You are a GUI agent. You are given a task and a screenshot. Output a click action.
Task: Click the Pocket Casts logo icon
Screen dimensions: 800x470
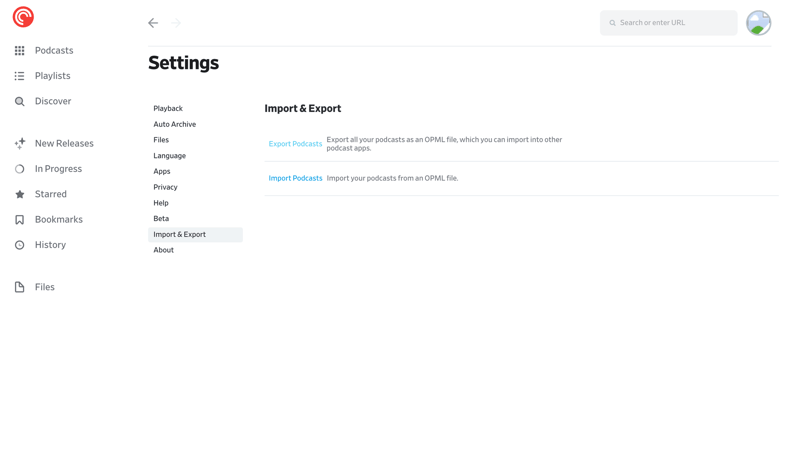point(23,17)
